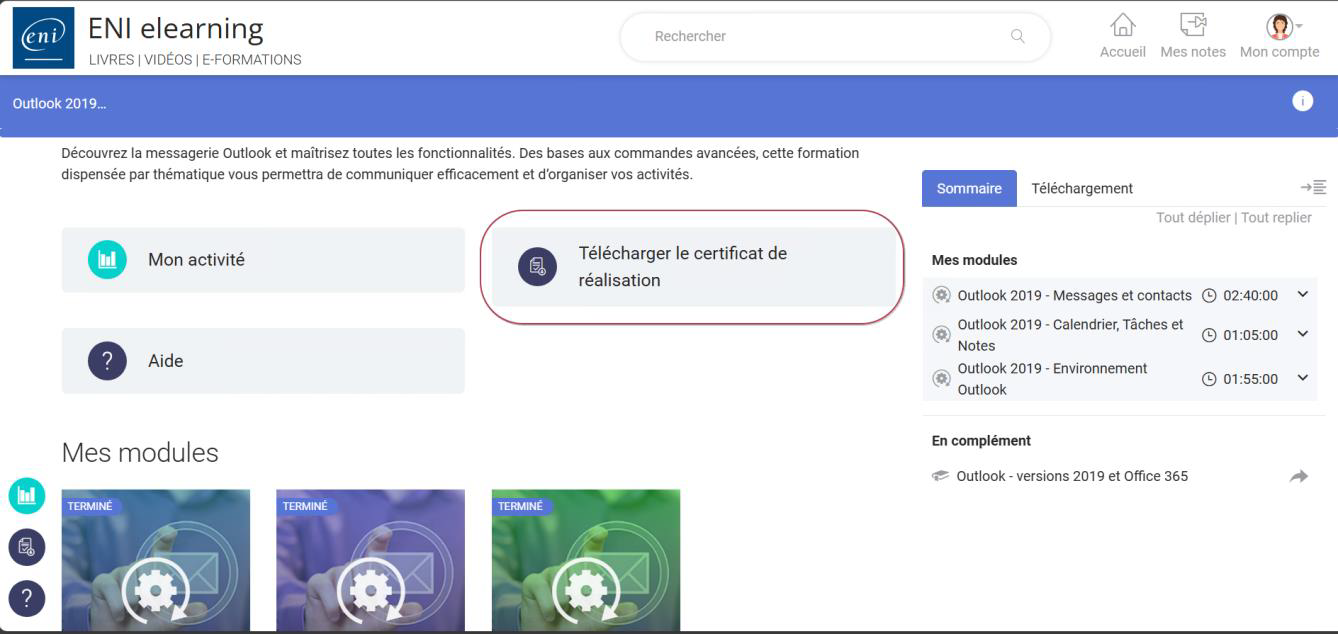Expand the Messages et contacts chevron
Image resolution: width=1338 pixels, height=634 pixels.
tap(1302, 294)
